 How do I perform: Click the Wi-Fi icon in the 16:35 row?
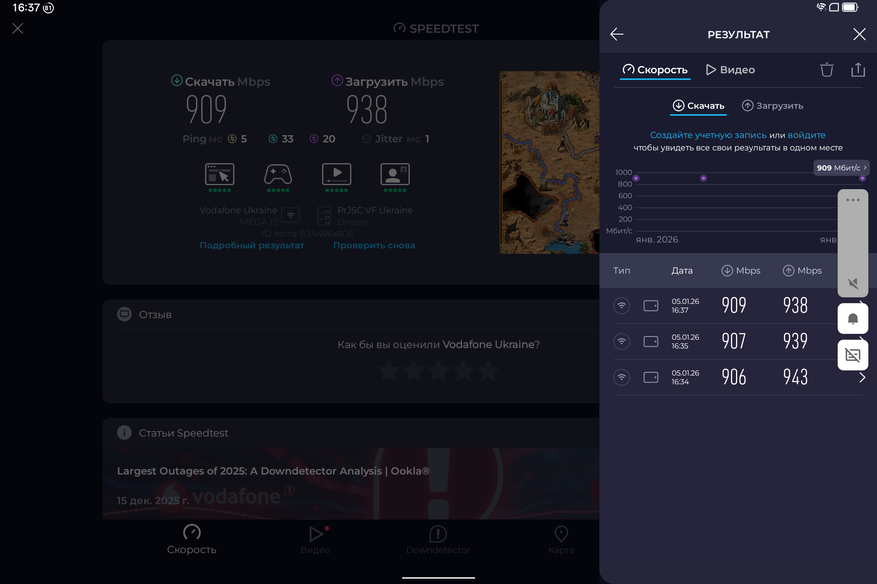621,342
